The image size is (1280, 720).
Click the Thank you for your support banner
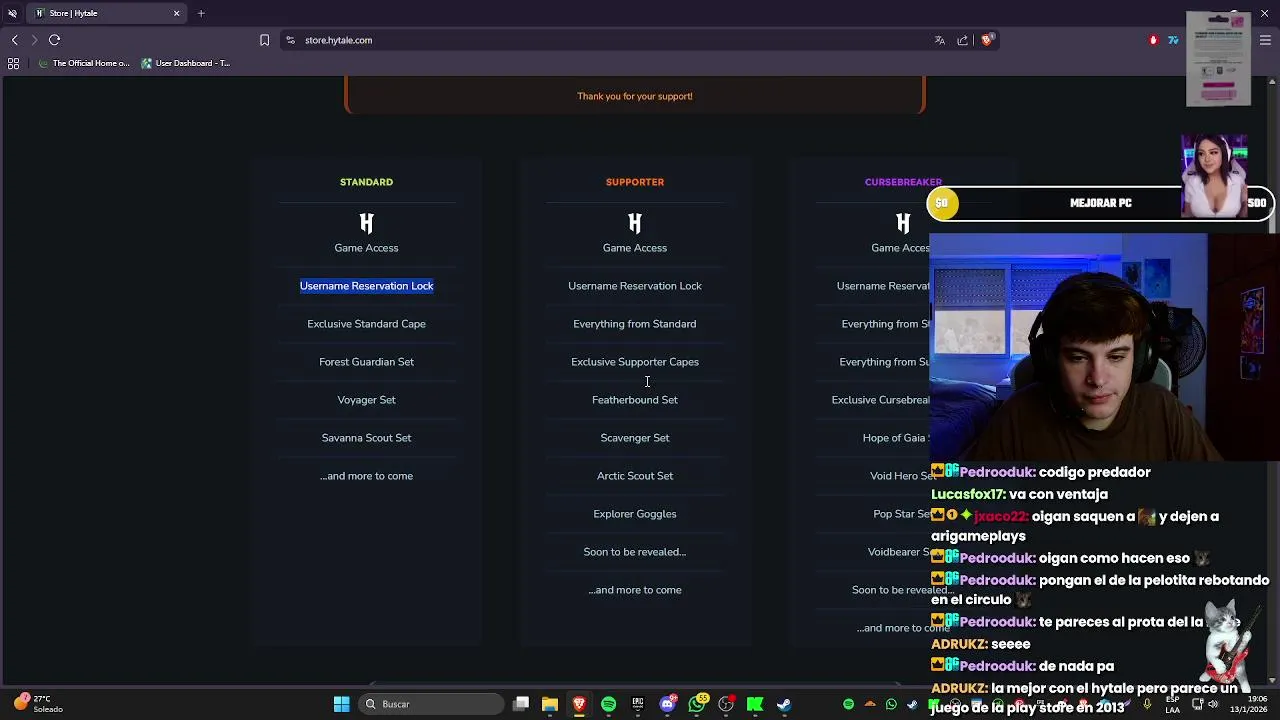[635, 96]
